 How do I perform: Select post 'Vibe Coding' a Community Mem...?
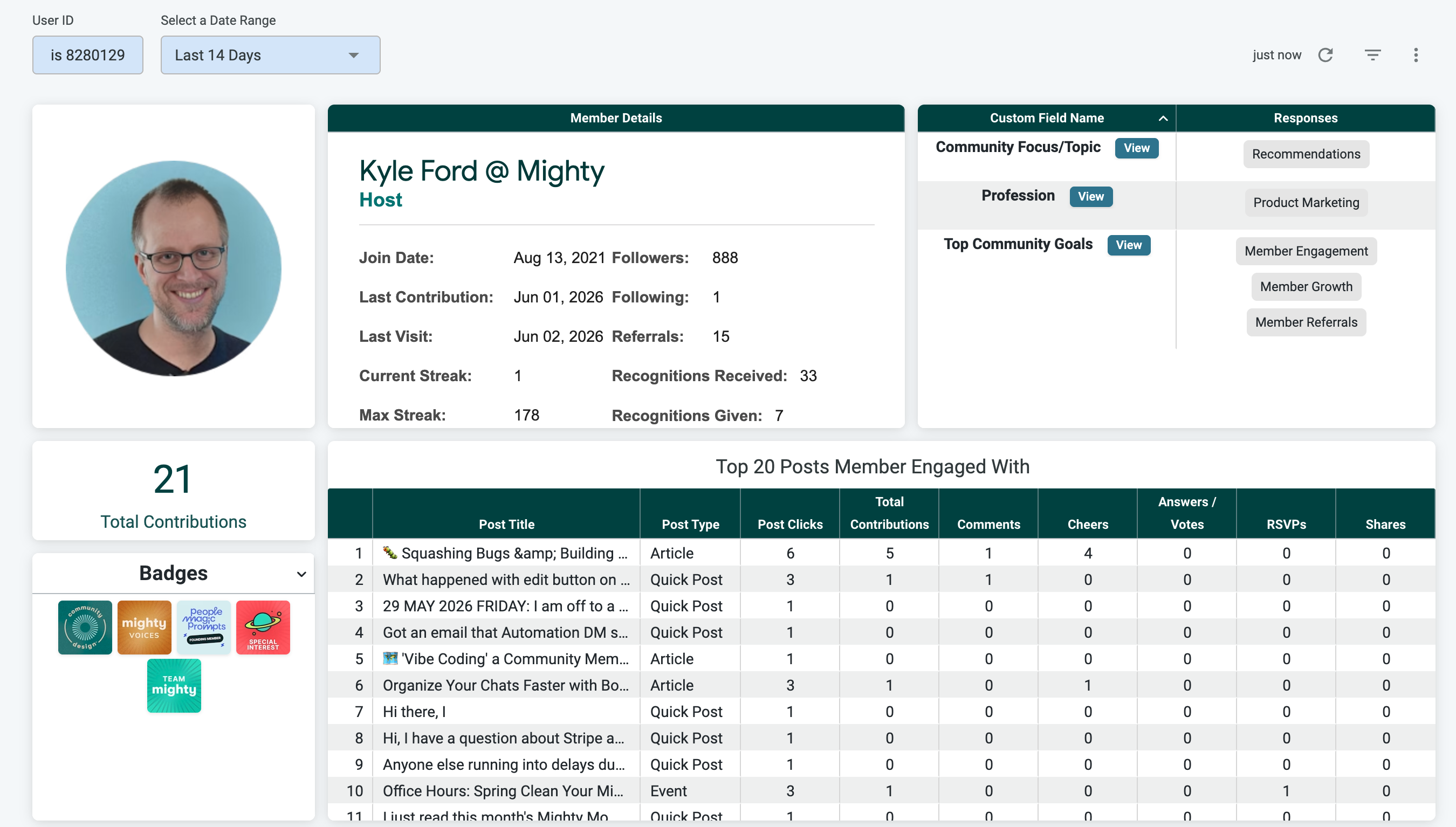click(506, 659)
